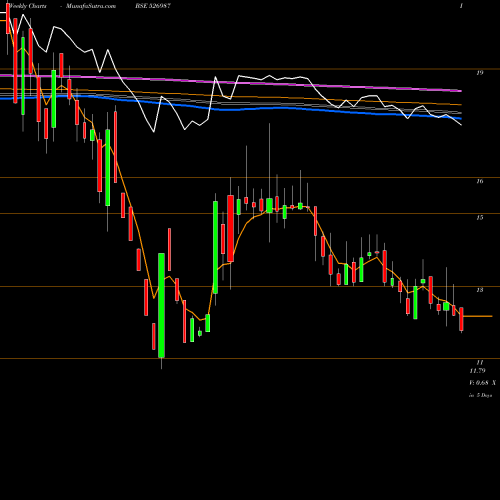Click the "Weekly Charts" title text

point(28,6)
